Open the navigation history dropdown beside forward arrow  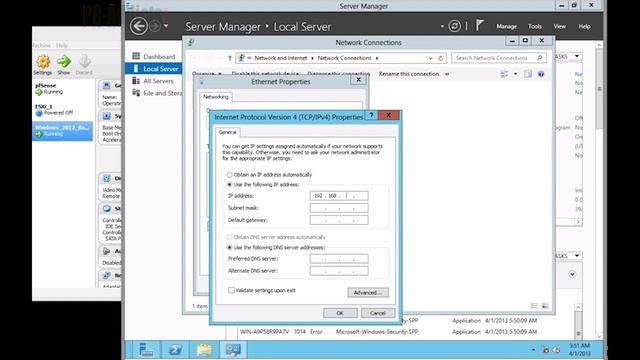(166, 26)
